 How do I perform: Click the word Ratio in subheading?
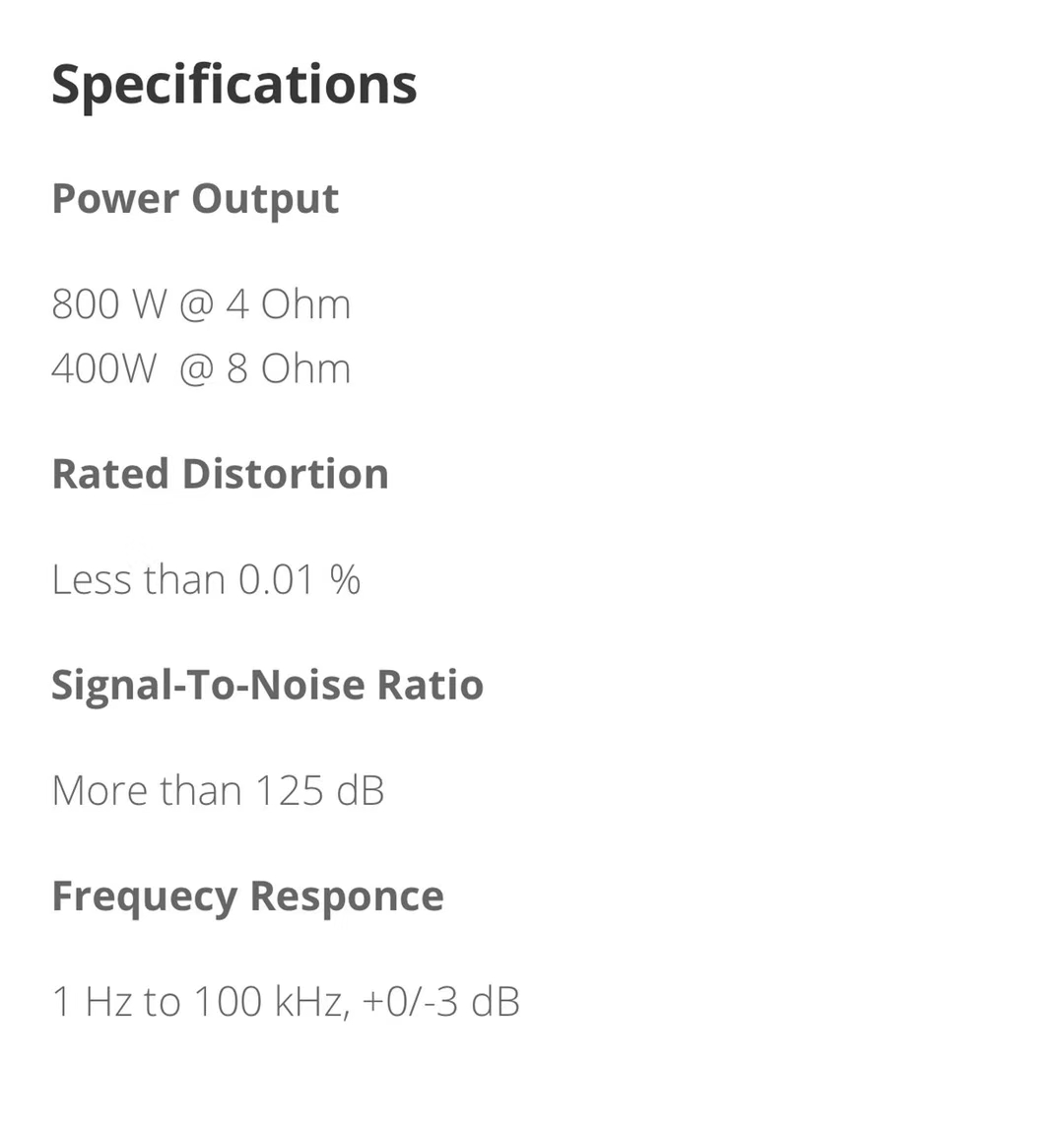pyautogui.click(x=431, y=685)
